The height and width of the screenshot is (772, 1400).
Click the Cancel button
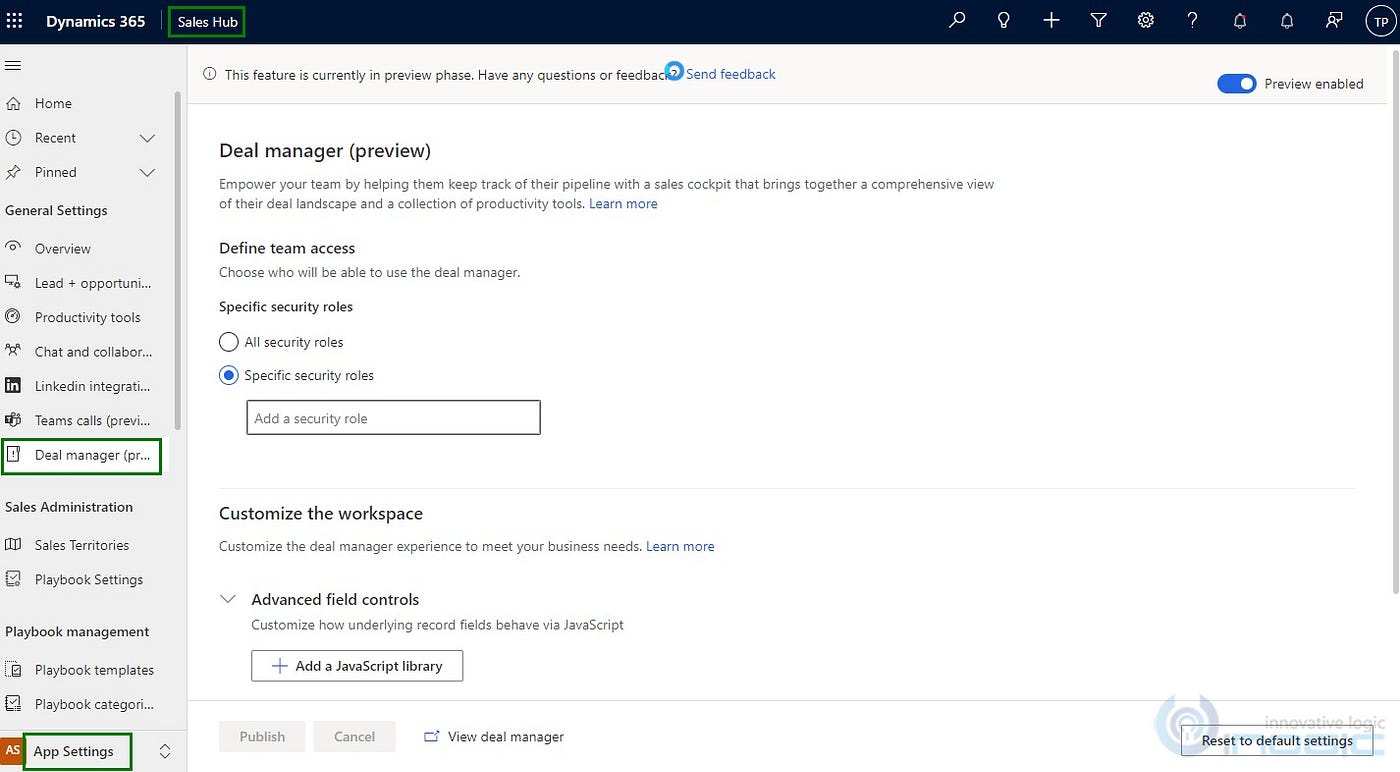point(354,737)
